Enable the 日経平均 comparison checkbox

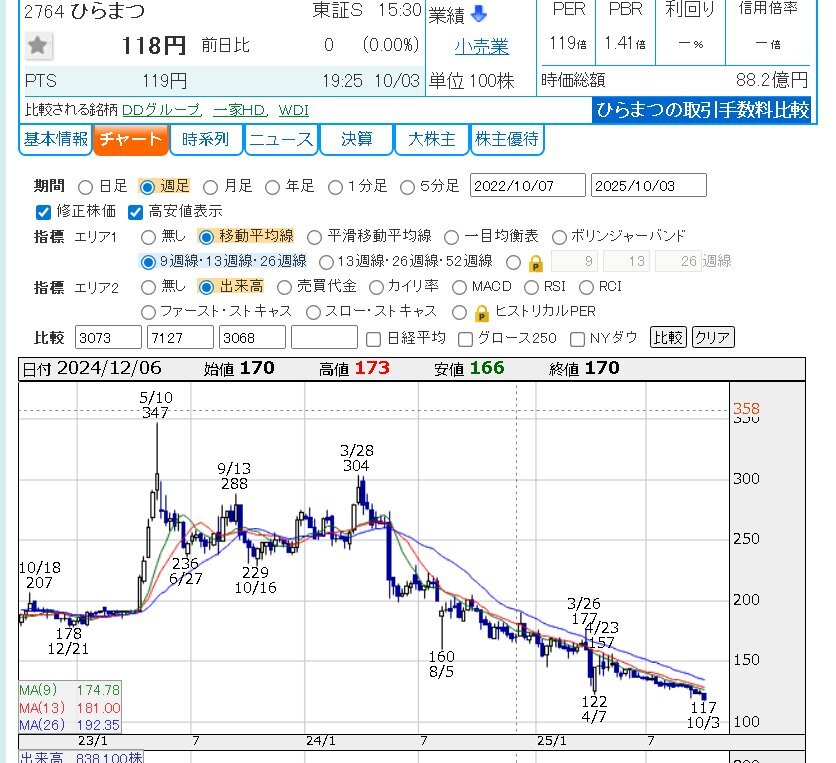[x=374, y=338]
